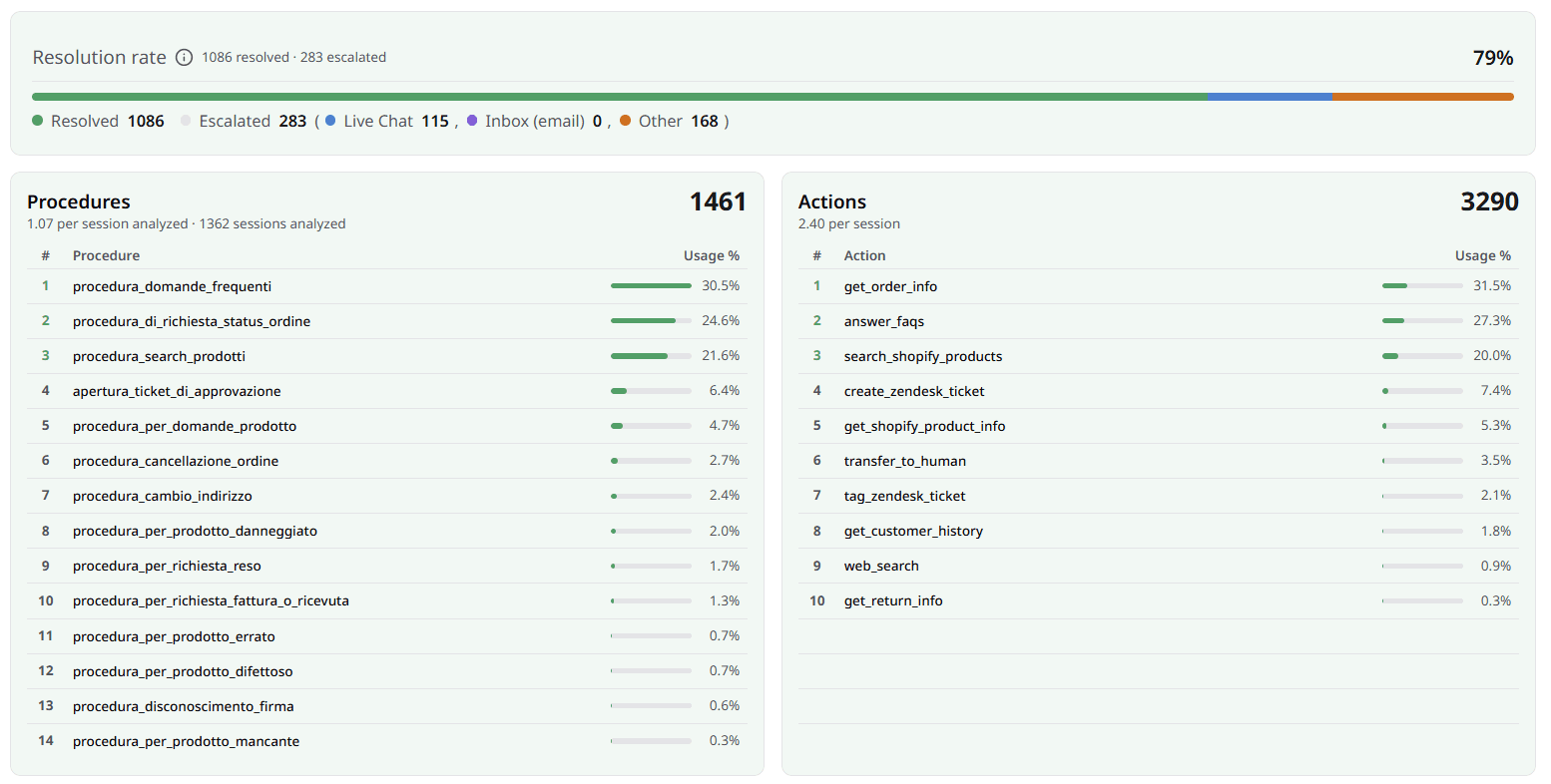Screen dimensions: 1551x784
Task: Click the orange Other legend dot
Action: click(x=626, y=121)
